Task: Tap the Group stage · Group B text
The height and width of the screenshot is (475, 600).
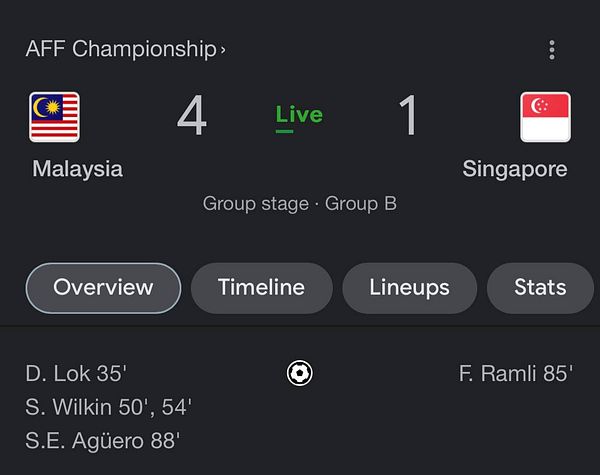Action: (x=299, y=204)
